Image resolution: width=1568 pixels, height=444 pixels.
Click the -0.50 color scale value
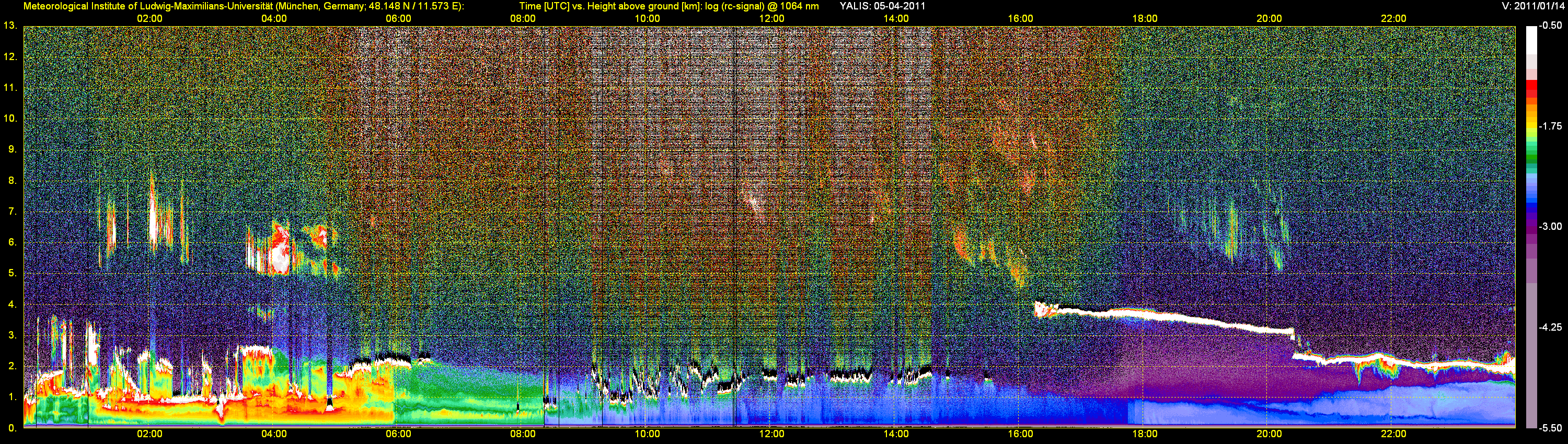[1550, 26]
